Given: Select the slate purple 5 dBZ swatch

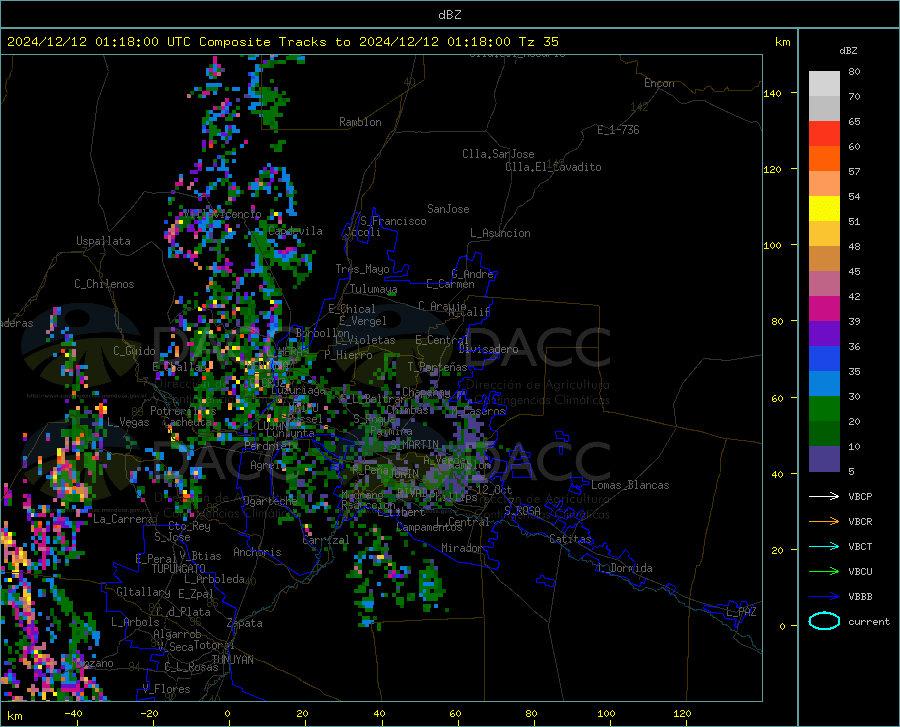Looking at the screenshot, I should pyautogui.click(x=824, y=458).
